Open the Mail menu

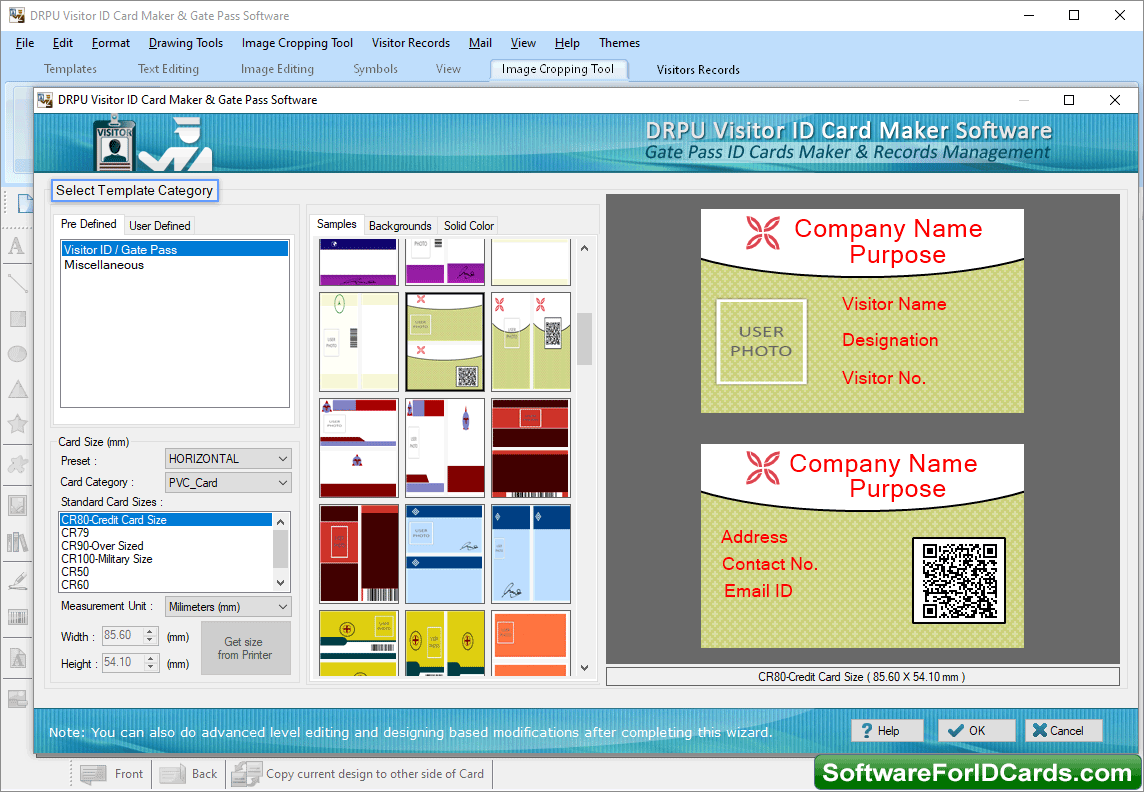pos(480,43)
